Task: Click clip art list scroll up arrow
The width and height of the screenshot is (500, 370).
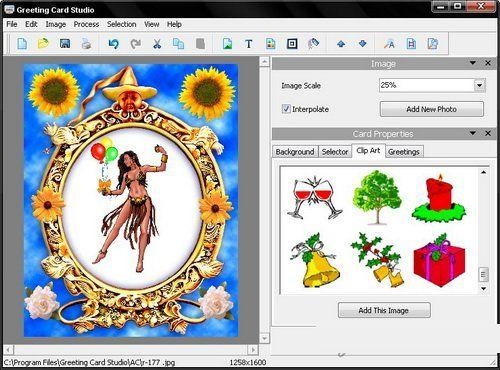Action: coord(483,172)
